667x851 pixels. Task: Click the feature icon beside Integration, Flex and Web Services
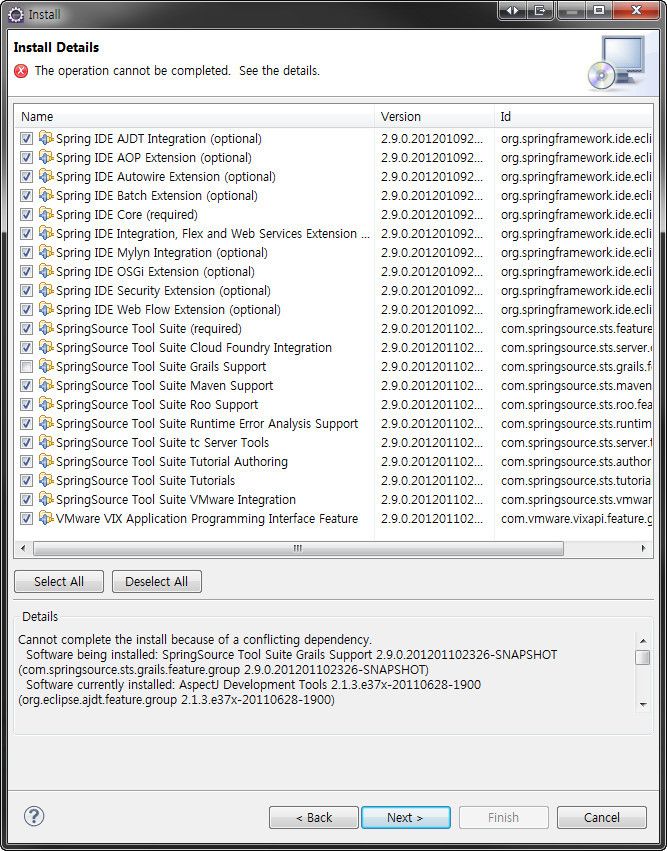(x=46, y=233)
